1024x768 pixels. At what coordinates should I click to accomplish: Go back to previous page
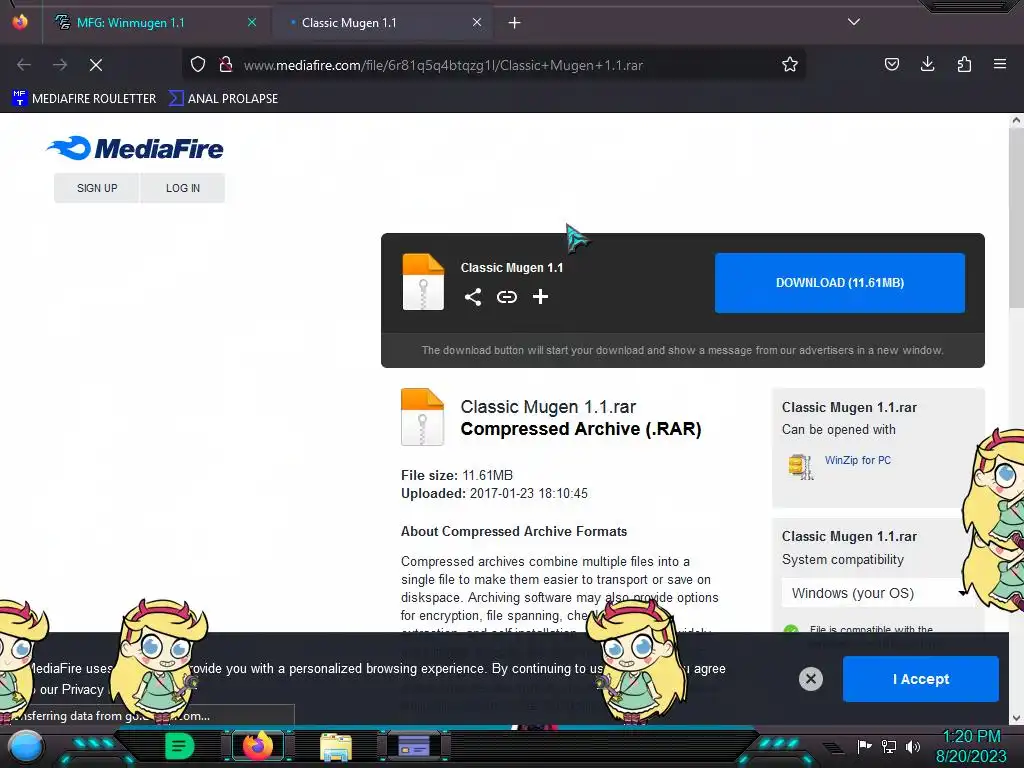[x=24, y=65]
